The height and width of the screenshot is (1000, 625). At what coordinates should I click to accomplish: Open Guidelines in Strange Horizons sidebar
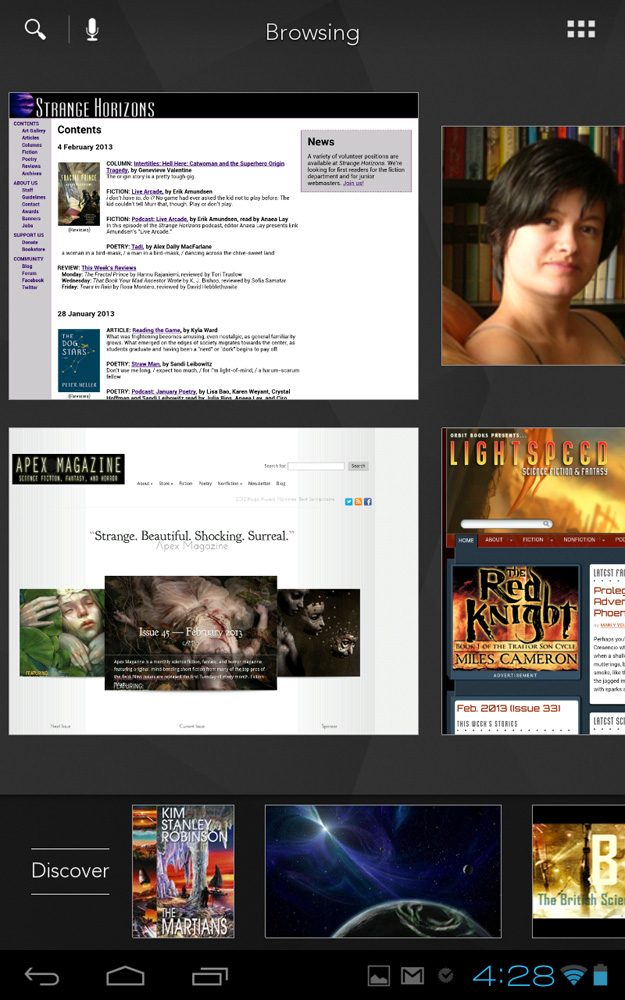point(34,197)
